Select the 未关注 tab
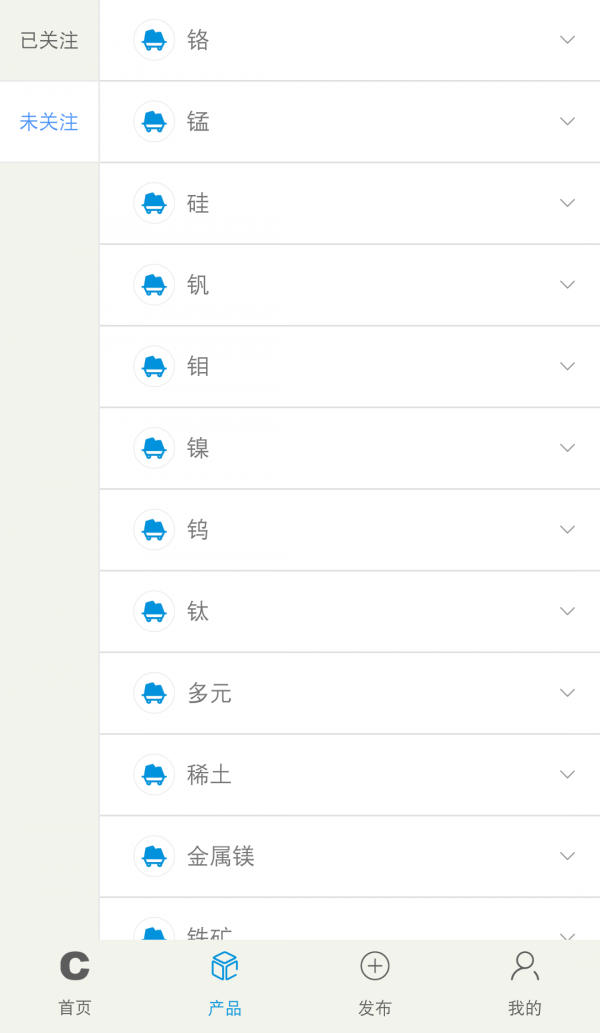This screenshot has width=600, height=1033. 49,122
